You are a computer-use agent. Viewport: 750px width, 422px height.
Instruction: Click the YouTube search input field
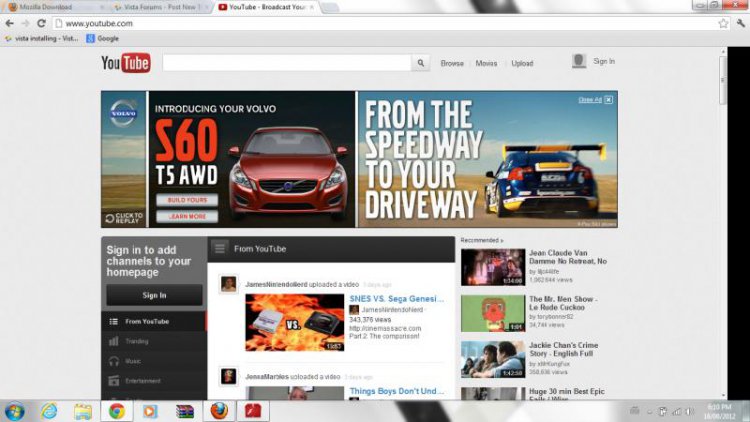point(287,63)
